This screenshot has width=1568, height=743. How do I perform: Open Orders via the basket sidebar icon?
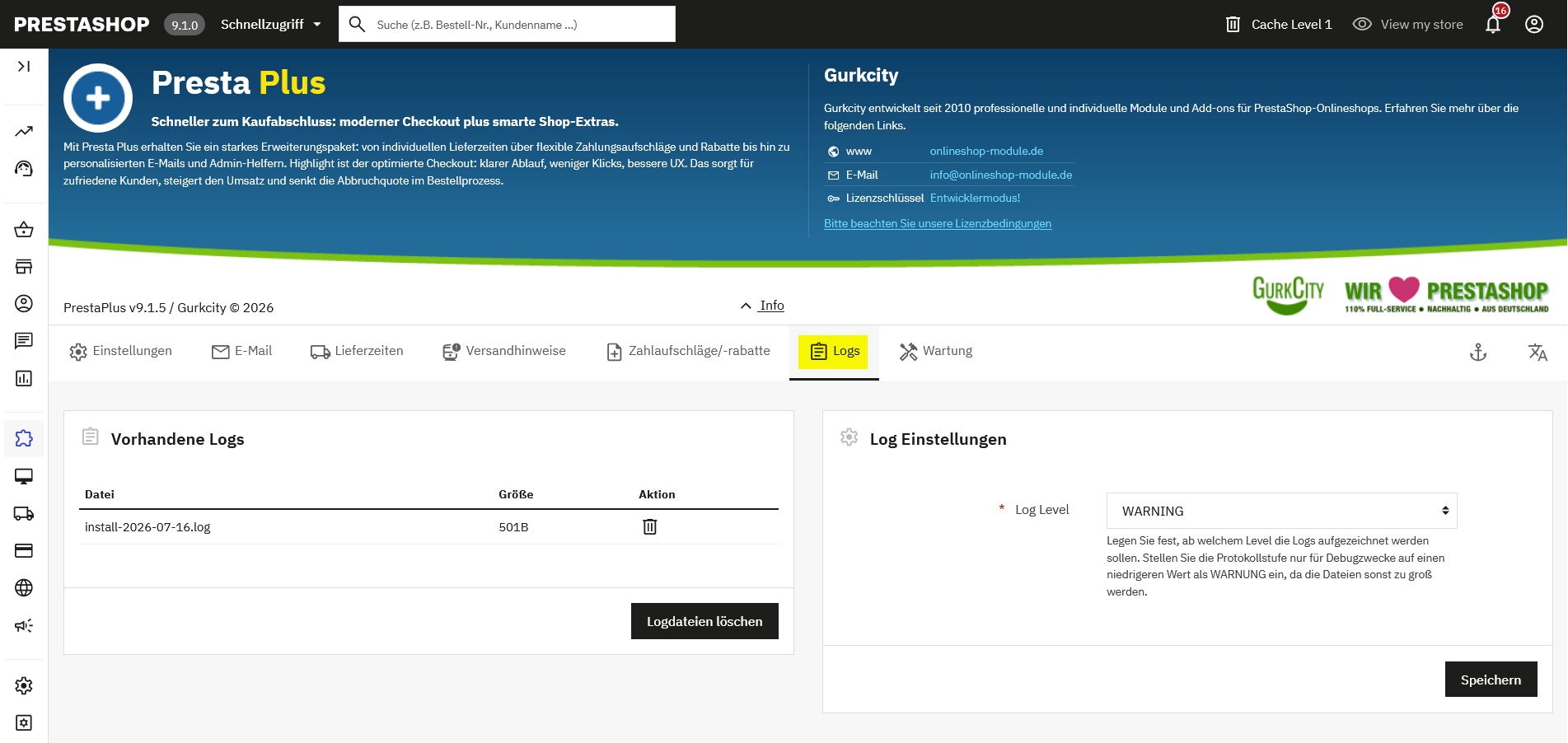click(x=24, y=229)
